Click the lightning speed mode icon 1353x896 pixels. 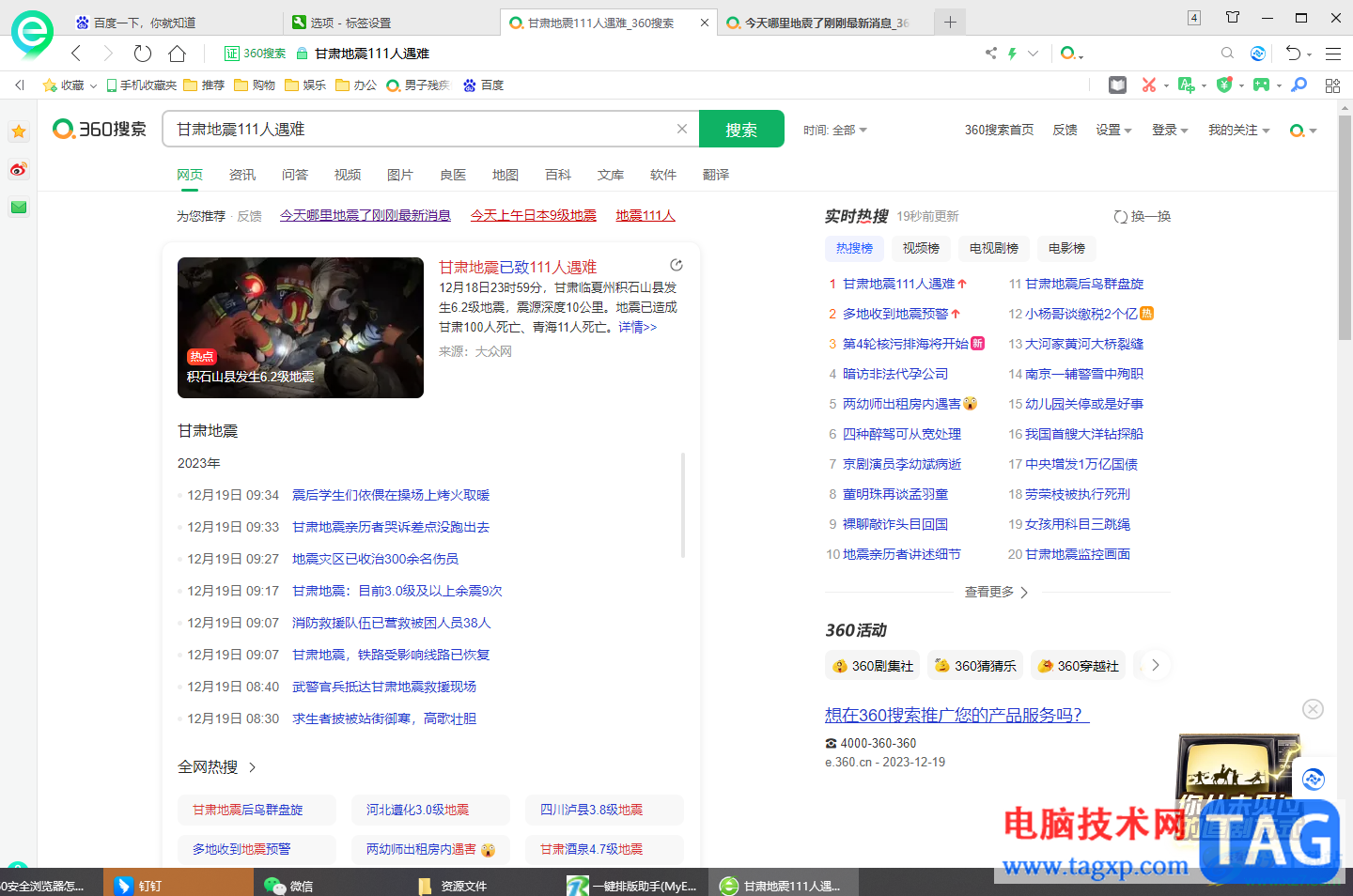click(1011, 54)
